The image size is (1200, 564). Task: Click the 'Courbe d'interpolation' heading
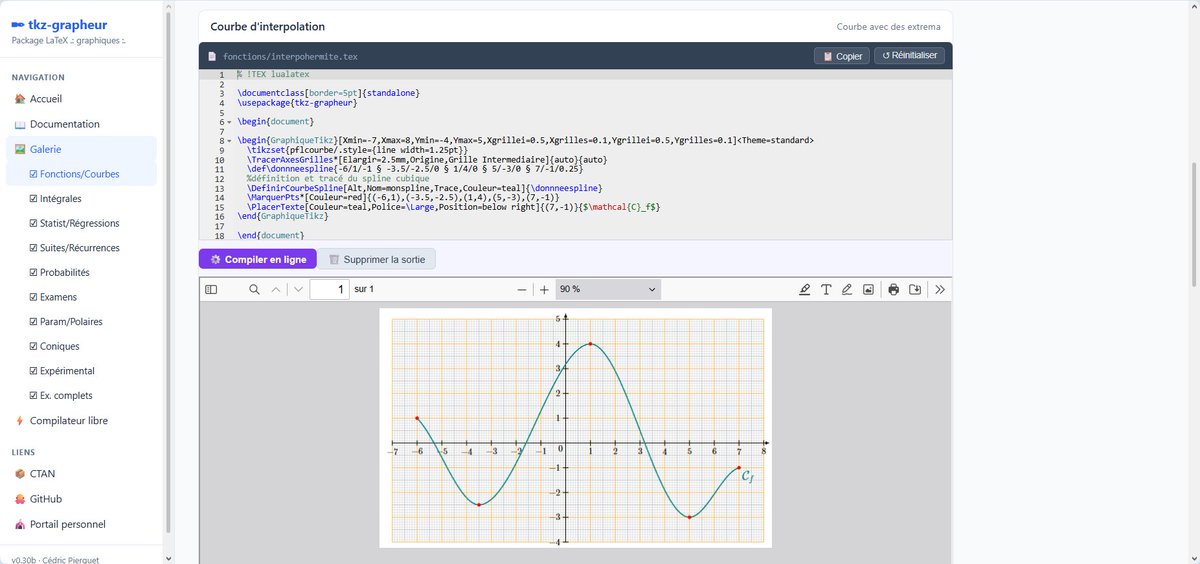267,27
